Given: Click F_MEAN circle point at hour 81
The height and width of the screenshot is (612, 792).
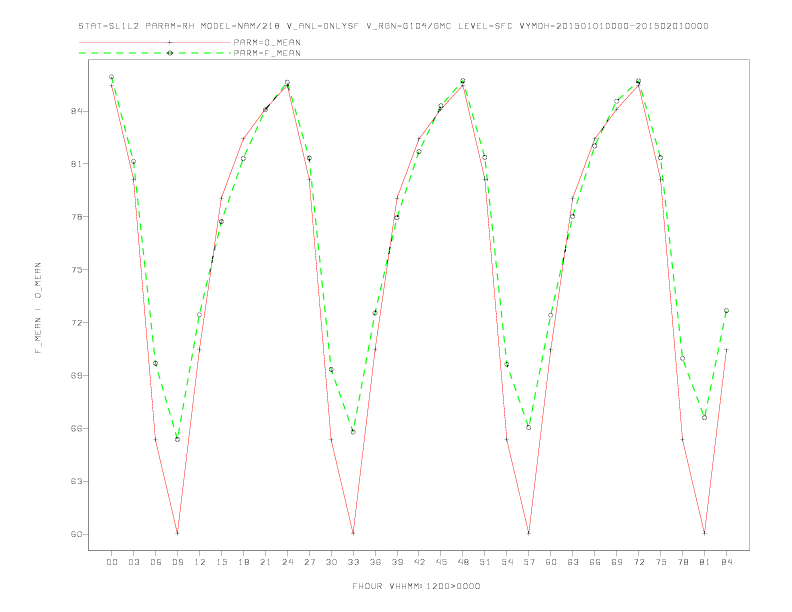Looking at the screenshot, I should [x=705, y=418].
